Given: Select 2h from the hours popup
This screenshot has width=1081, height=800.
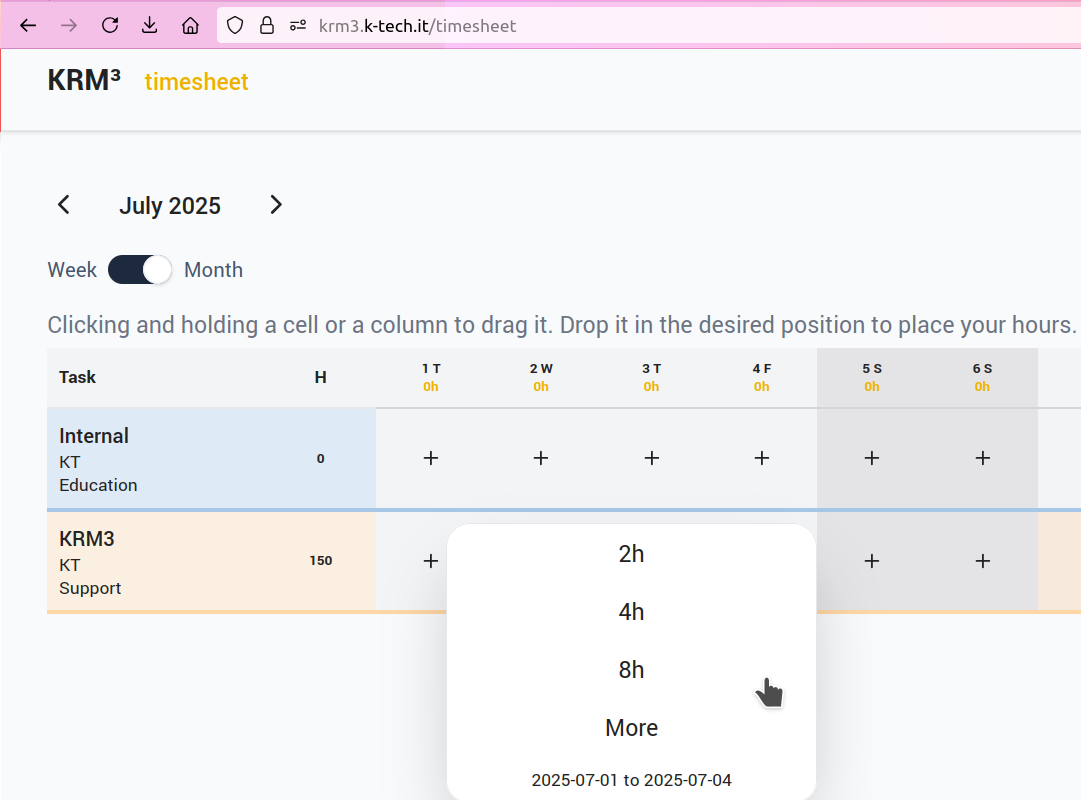Looking at the screenshot, I should 631,554.
